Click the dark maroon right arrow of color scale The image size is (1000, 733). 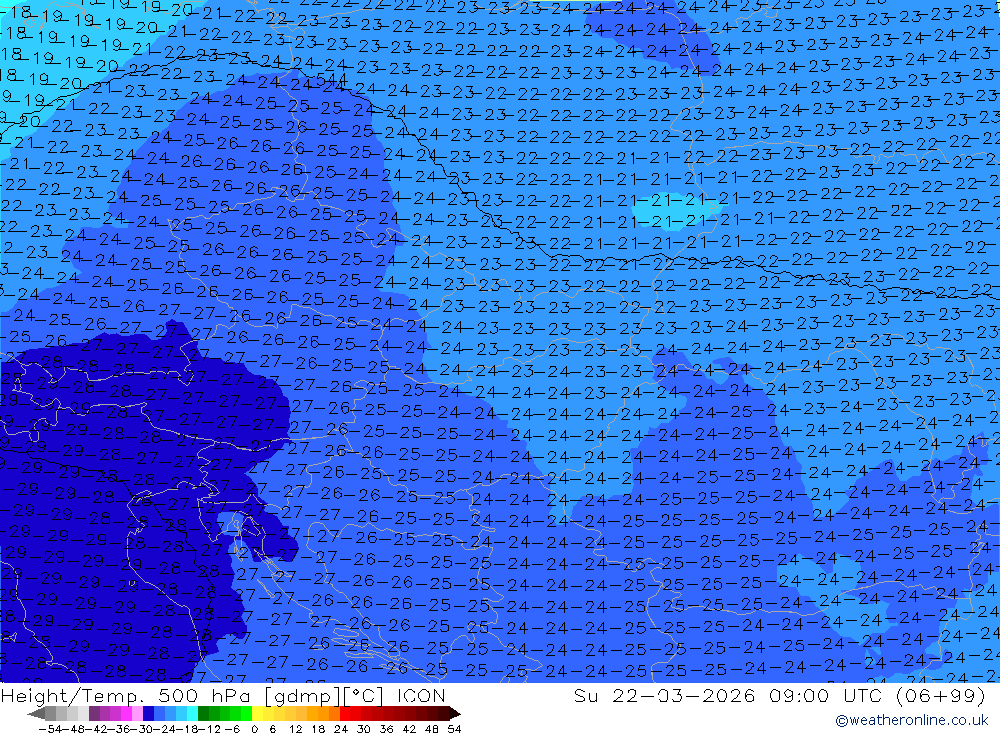point(454,714)
